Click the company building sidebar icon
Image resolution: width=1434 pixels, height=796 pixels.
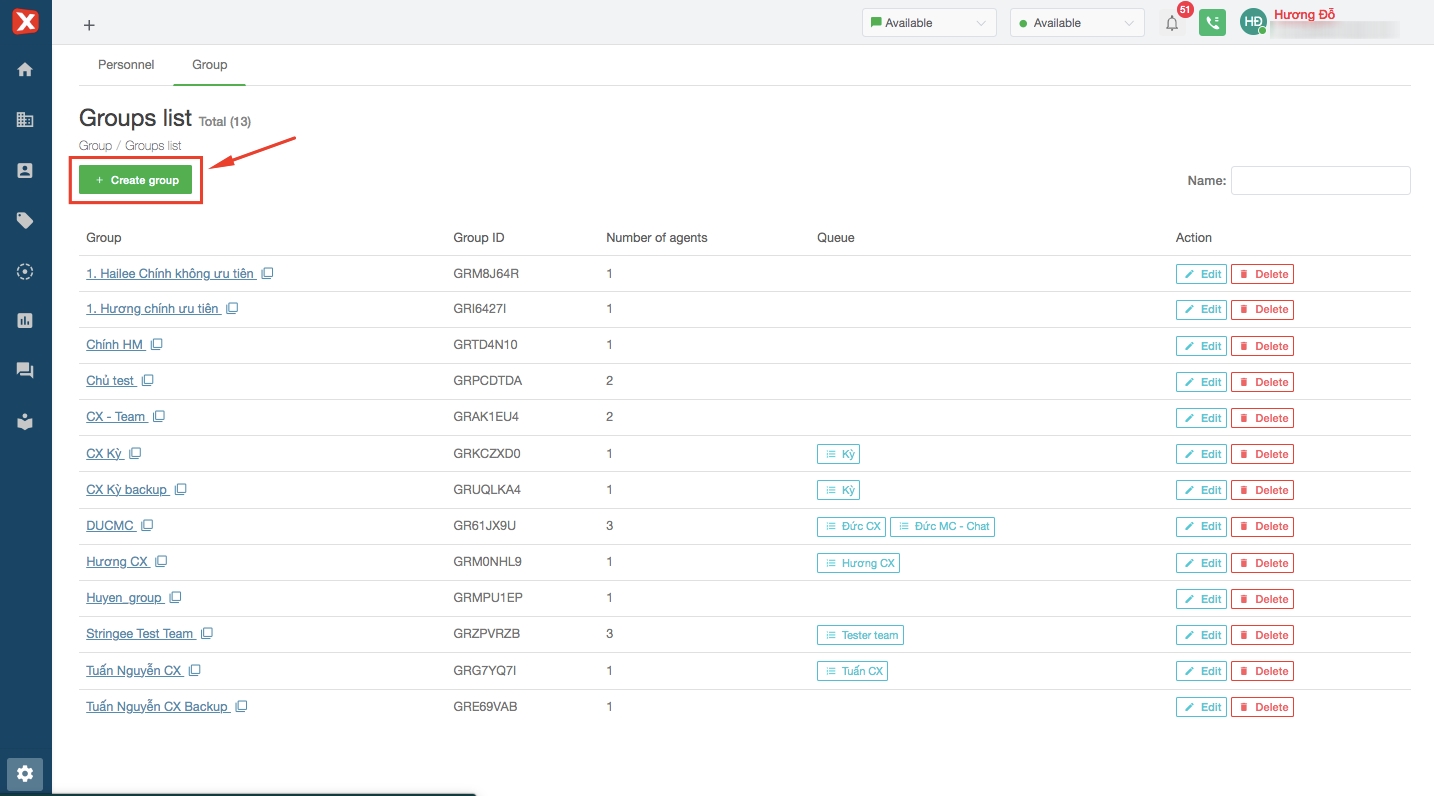tap(25, 120)
